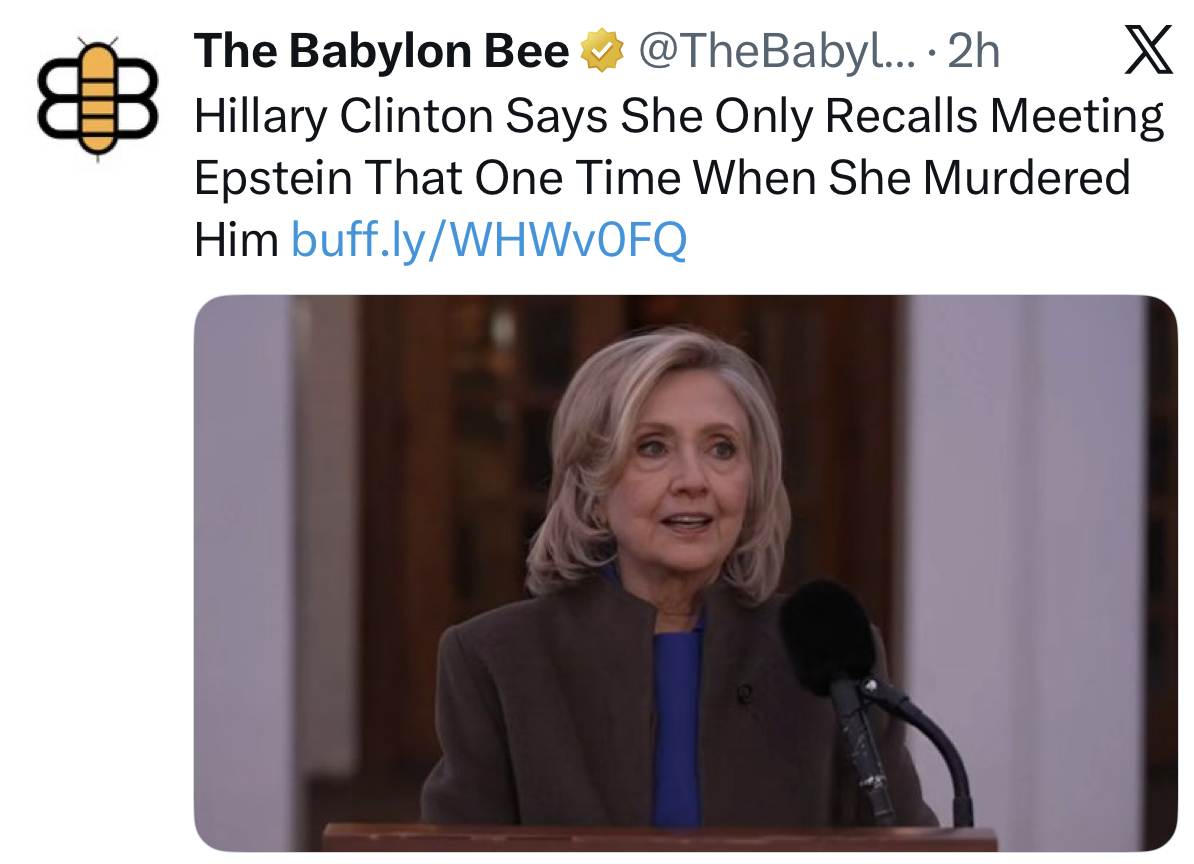
Task: Open the buff.ly/WHWv0FQ link
Action: (x=488, y=240)
